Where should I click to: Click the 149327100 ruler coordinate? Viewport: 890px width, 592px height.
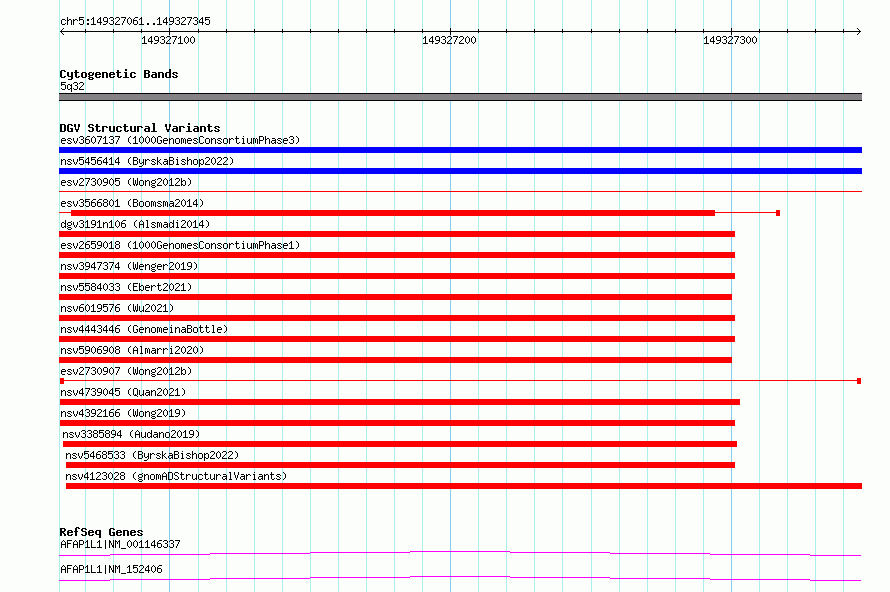tap(168, 40)
